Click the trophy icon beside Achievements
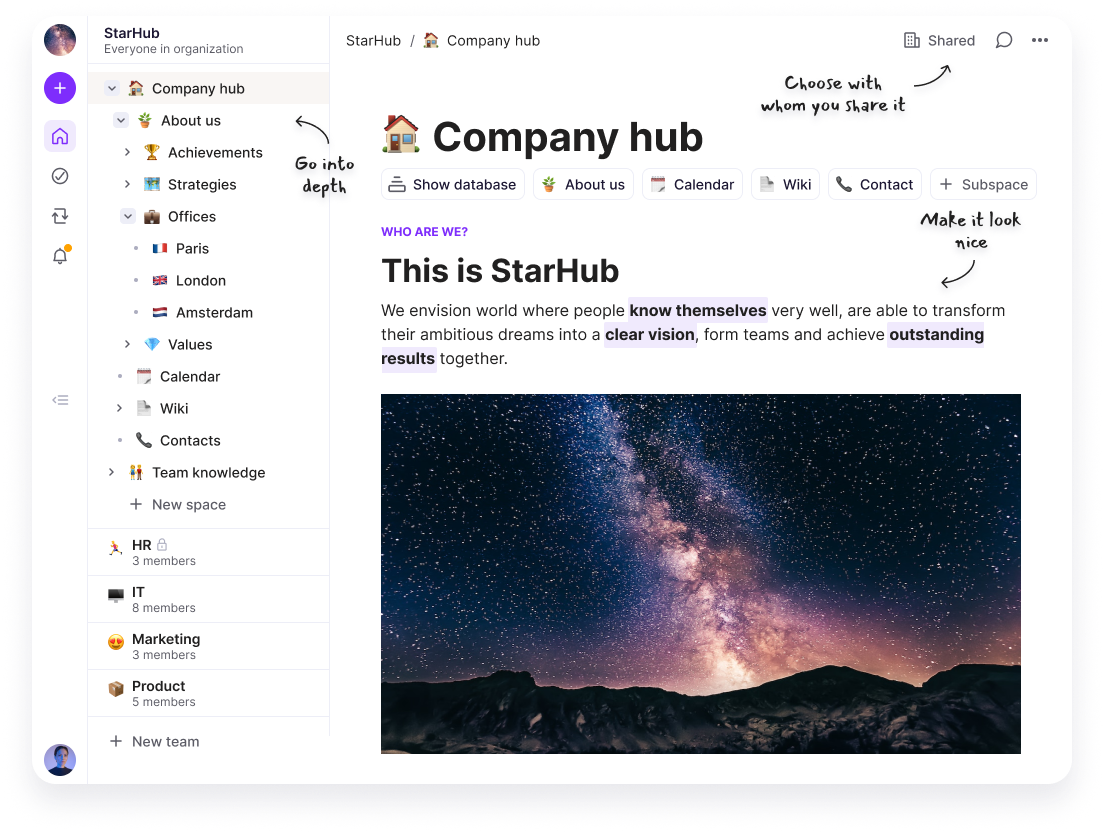This screenshot has height=832, width=1104. (x=151, y=152)
